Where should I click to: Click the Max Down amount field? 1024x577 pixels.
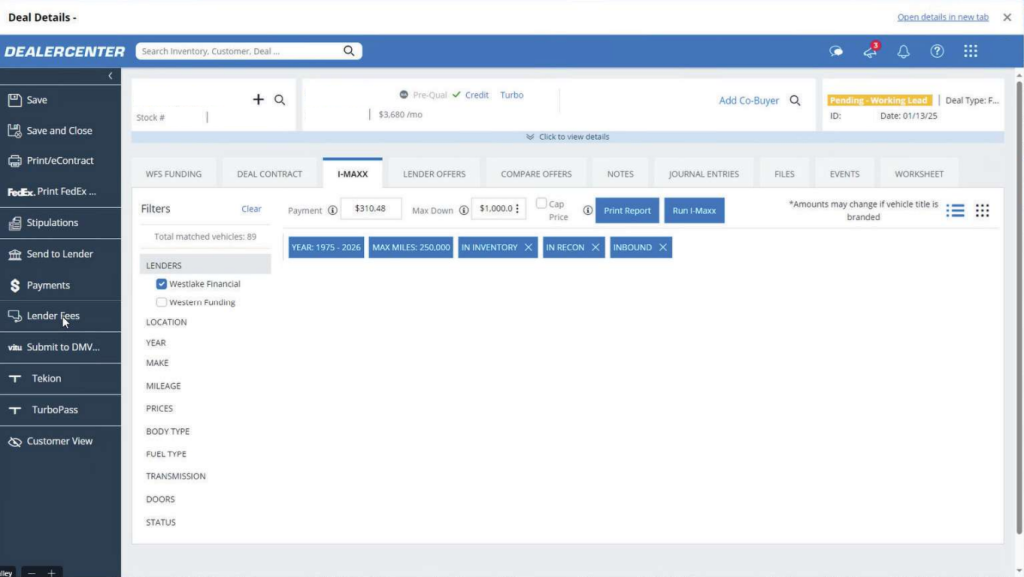pyautogui.click(x=498, y=209)
